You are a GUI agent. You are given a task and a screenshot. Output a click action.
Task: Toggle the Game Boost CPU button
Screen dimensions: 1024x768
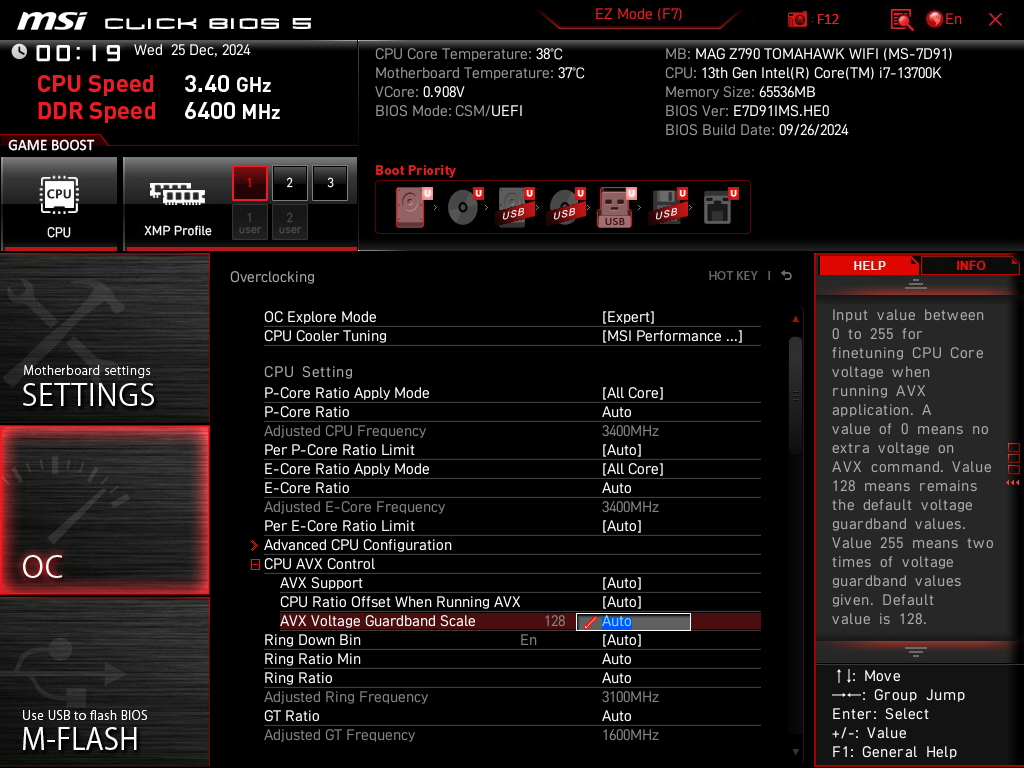pos(59,203)
